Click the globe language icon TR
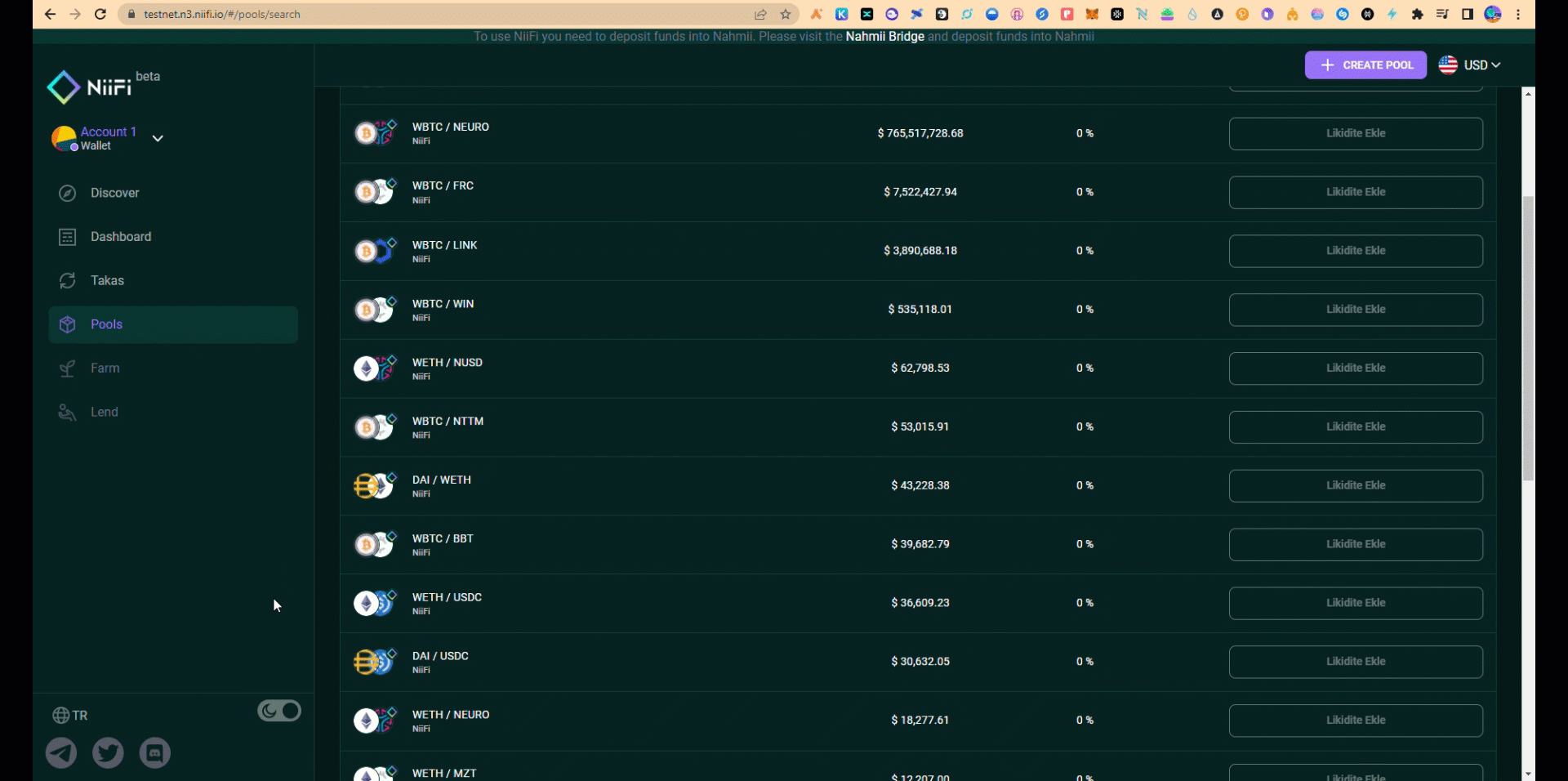The width and height of the screenshot is (1568, 781). (x=60, y=715)
